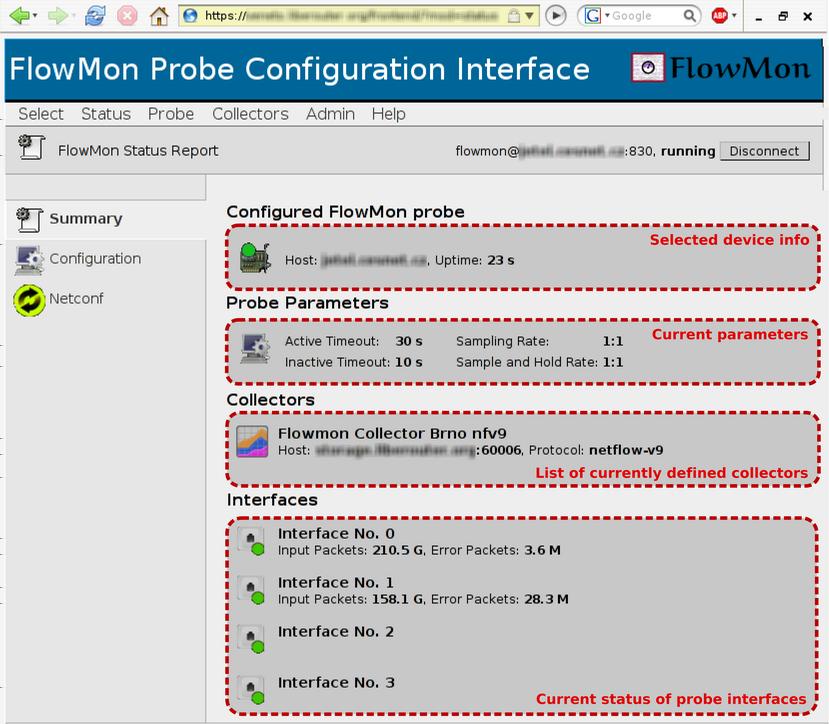The height and width of the screenshot is (724, 829).
Task: Open the back history dropdown arrow
Action: 35,16
